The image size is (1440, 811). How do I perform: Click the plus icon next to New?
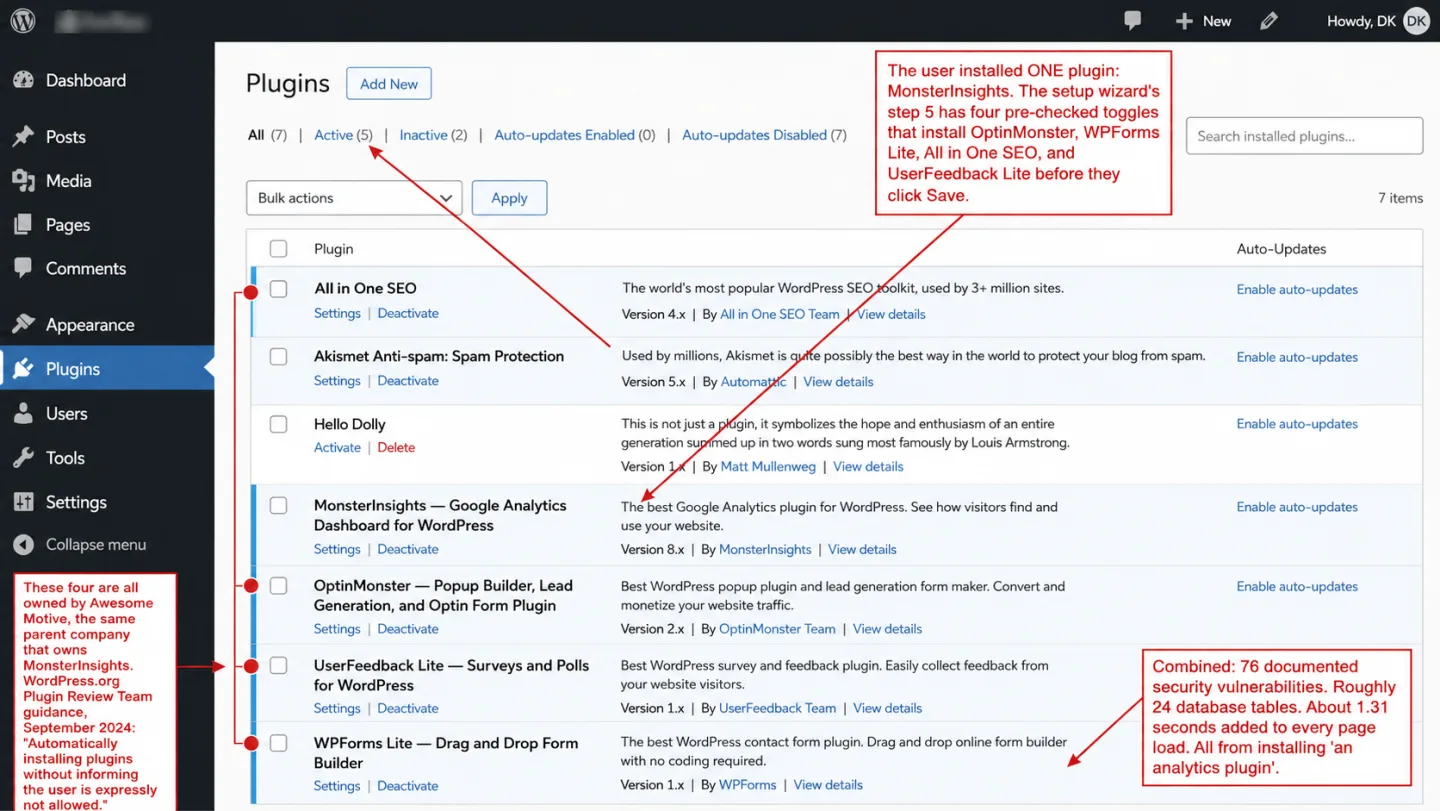point(1184,21)
